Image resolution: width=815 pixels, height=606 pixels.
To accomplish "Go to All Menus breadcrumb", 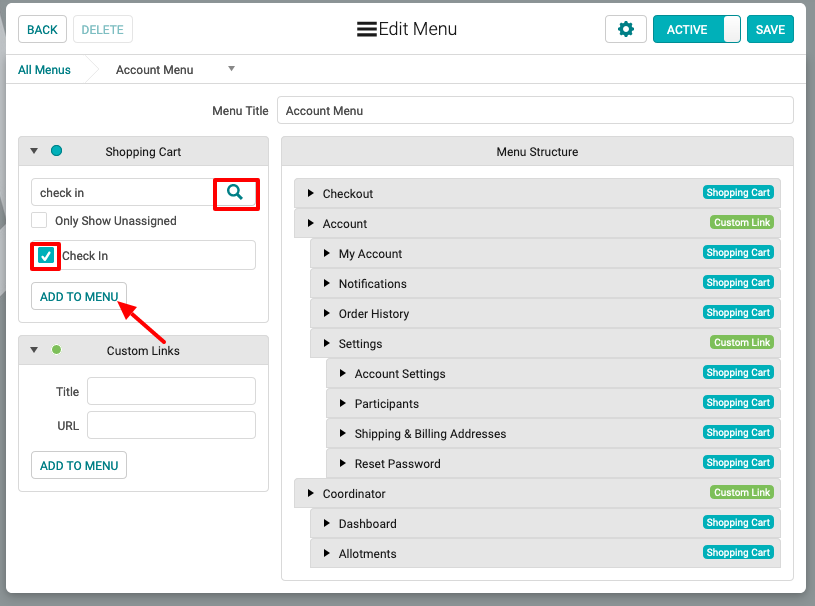I will tap(44, 70).
